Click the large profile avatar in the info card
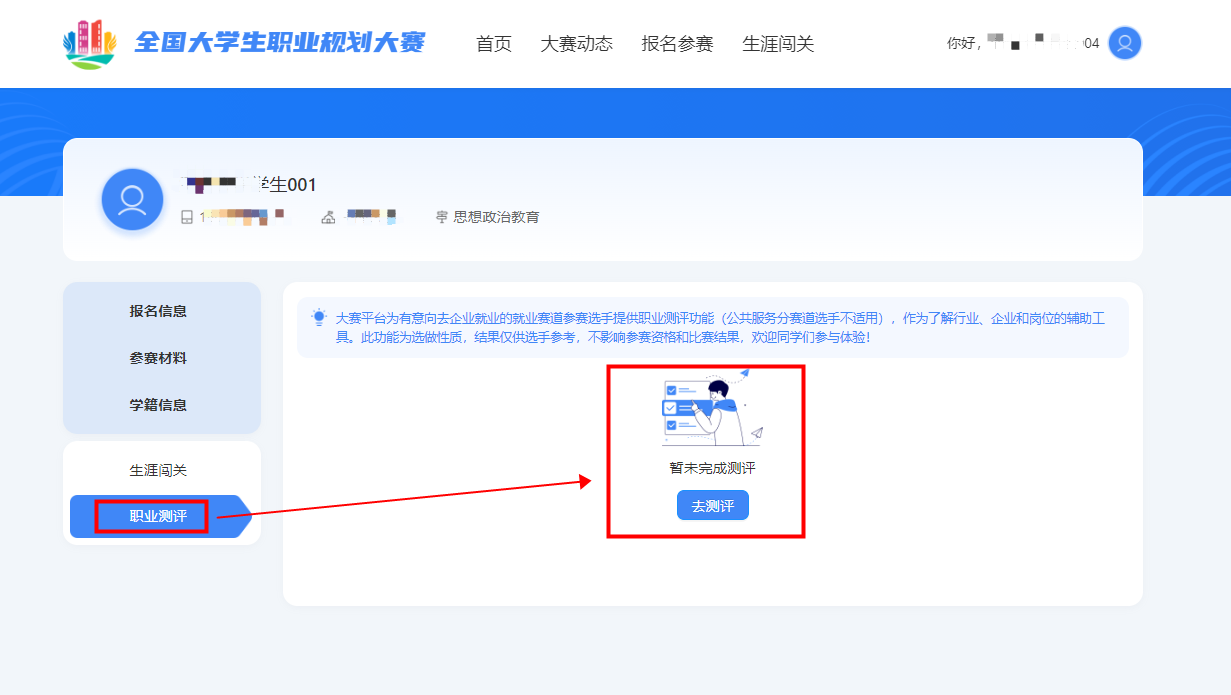1231x695 pixels. (132, 199)
